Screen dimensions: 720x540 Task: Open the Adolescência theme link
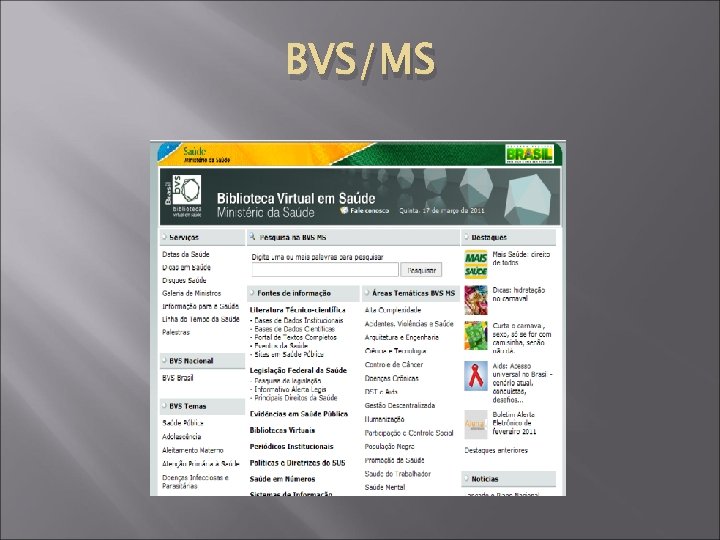tap(181, 436)
